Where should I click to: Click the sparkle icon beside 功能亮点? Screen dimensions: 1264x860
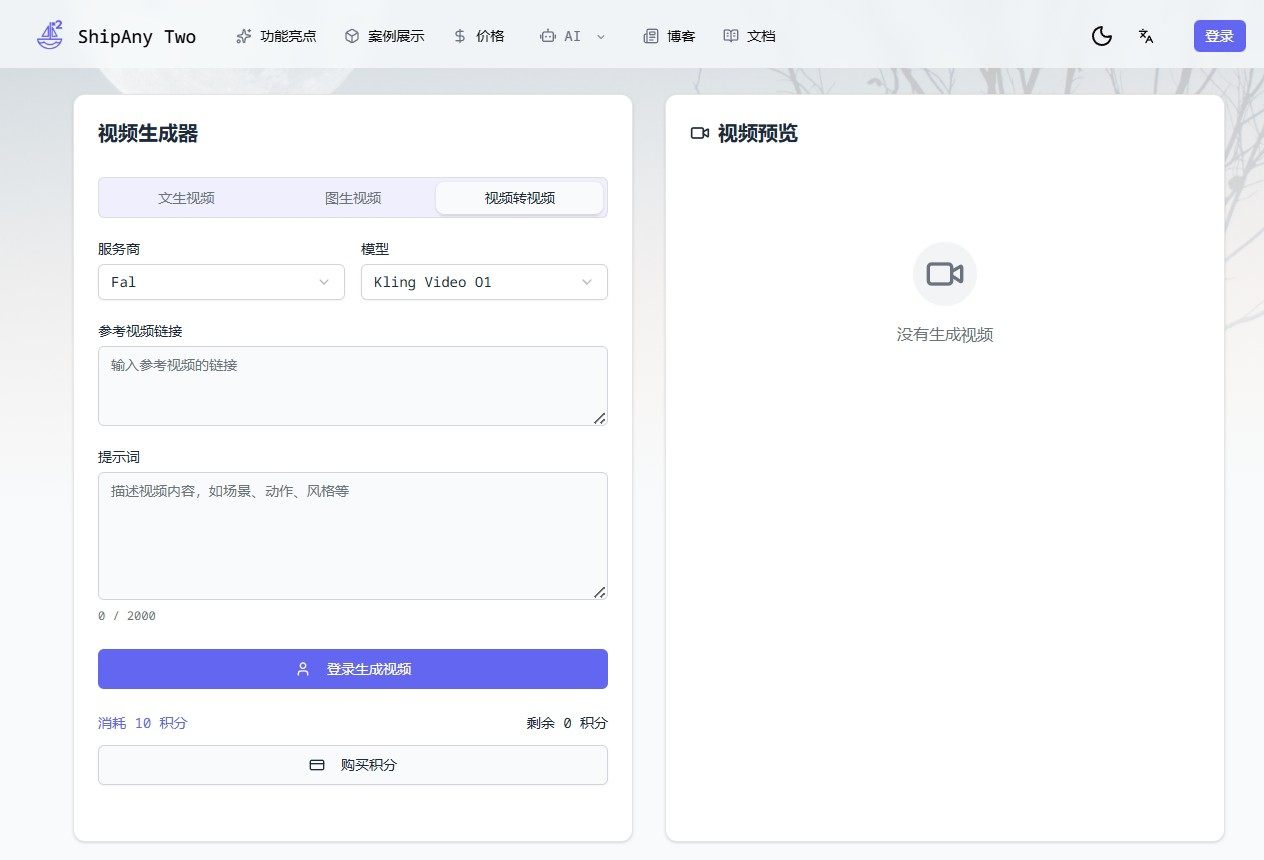click(243, 36)
